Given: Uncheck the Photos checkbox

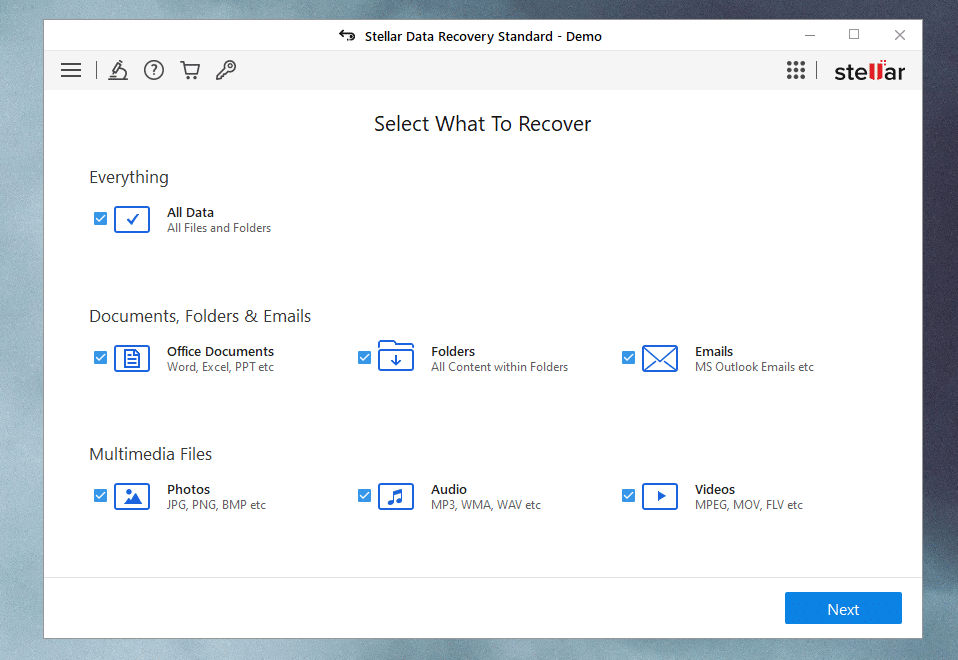Looking at the screenshot, I should (x=100, y=495).
